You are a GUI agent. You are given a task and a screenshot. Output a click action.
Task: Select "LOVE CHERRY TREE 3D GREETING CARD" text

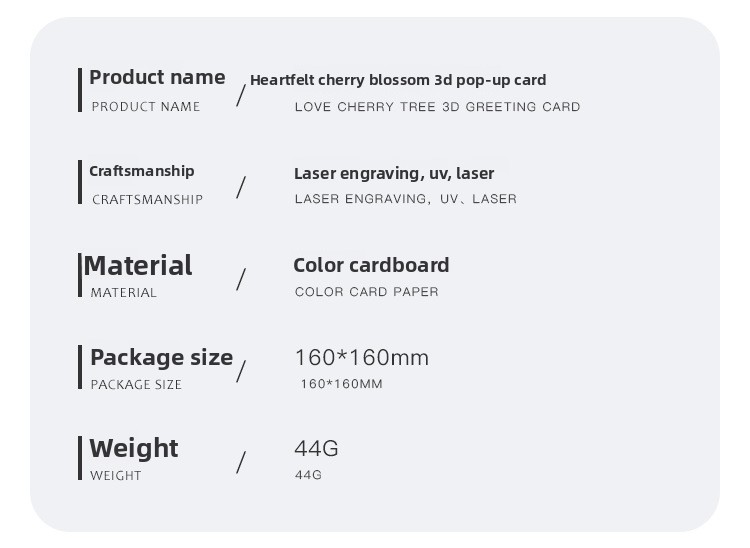(x=437, y=107)
